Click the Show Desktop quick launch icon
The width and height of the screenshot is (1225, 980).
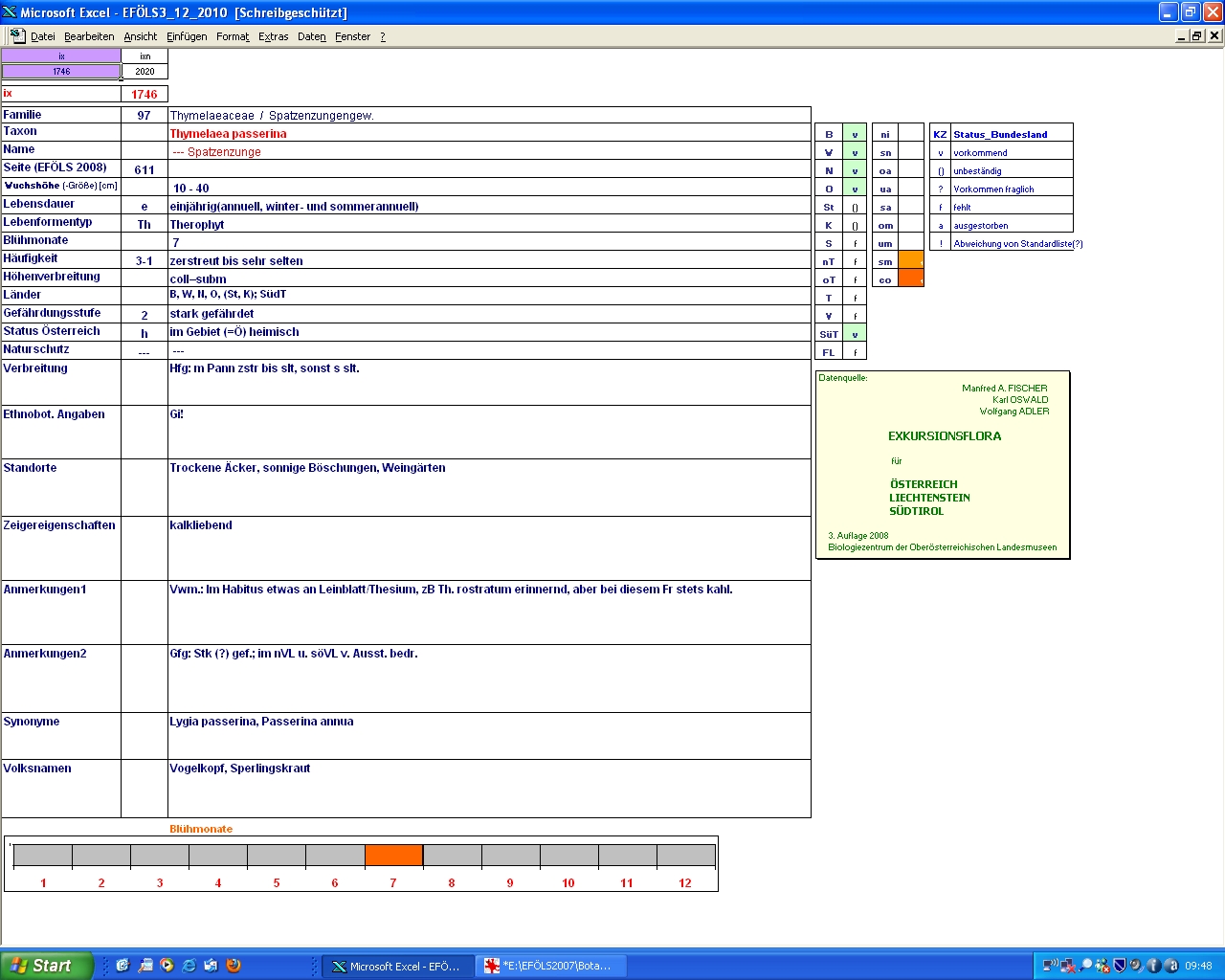click(212, 966)
